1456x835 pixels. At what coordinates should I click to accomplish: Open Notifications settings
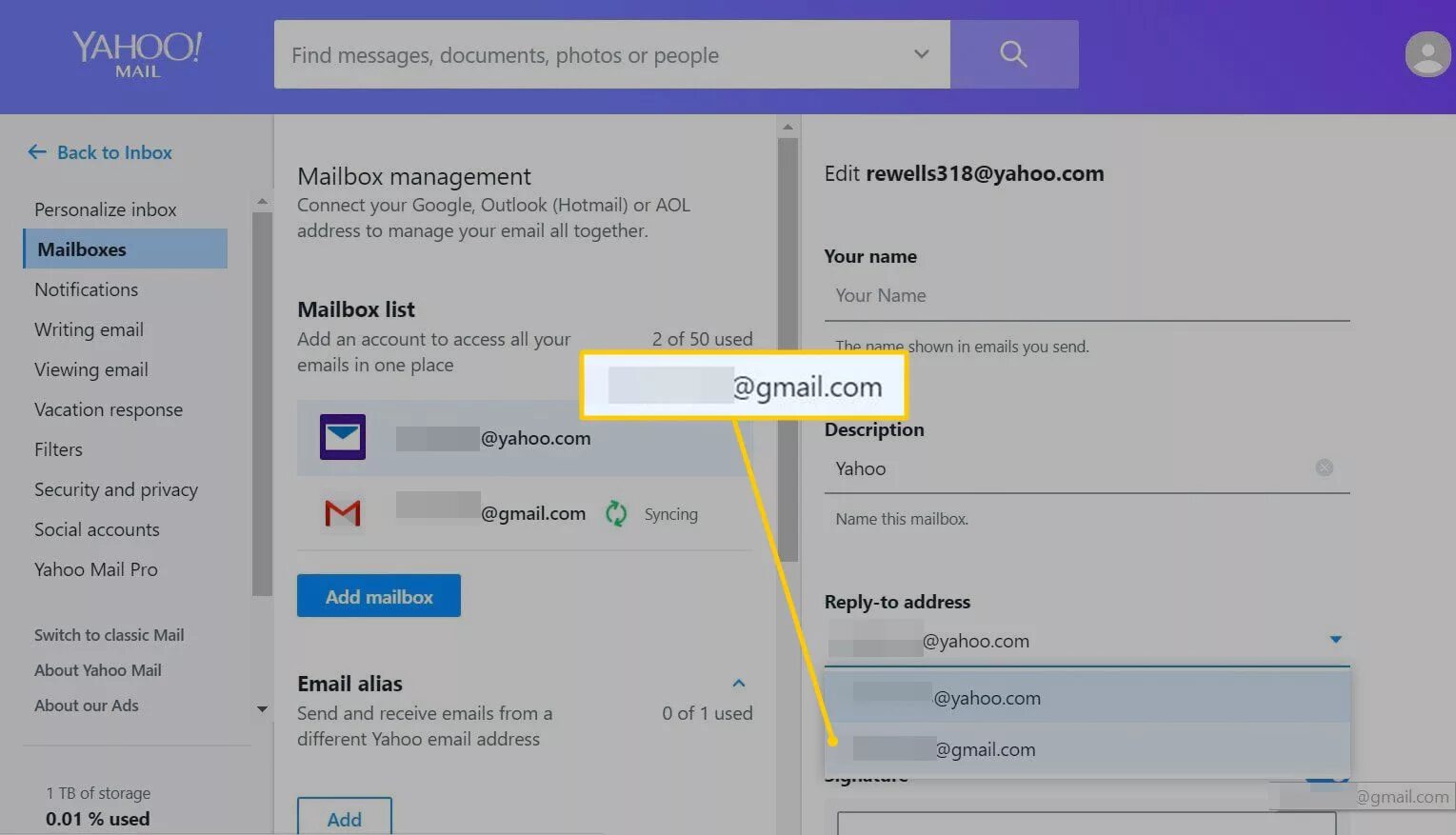[87, 289]
